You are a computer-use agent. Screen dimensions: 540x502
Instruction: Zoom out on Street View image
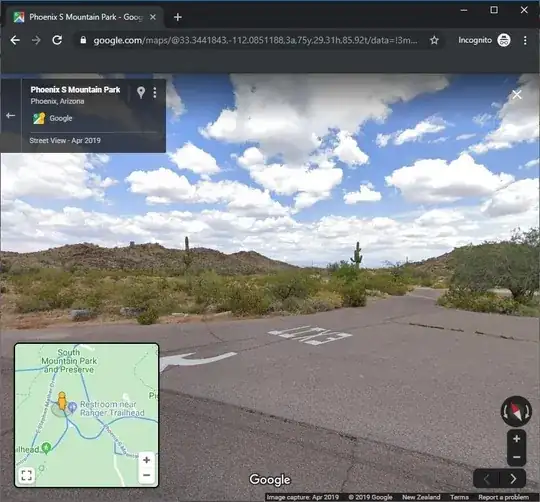[x=516, y=457]
